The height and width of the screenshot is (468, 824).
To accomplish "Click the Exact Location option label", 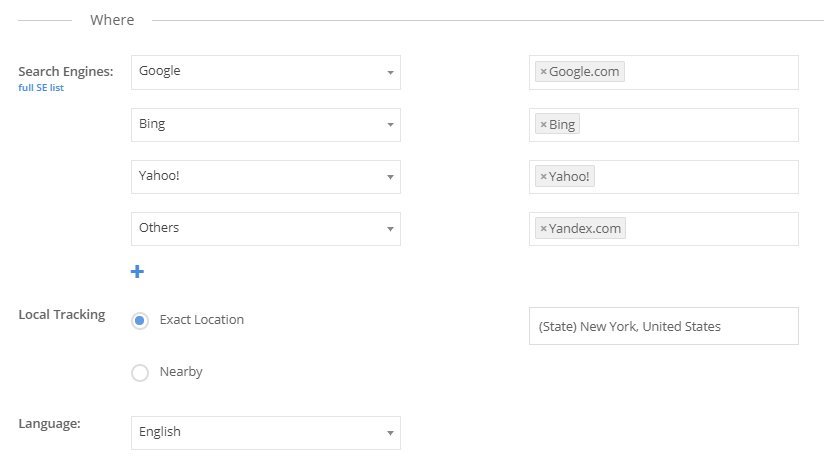I will click(202, 319).
